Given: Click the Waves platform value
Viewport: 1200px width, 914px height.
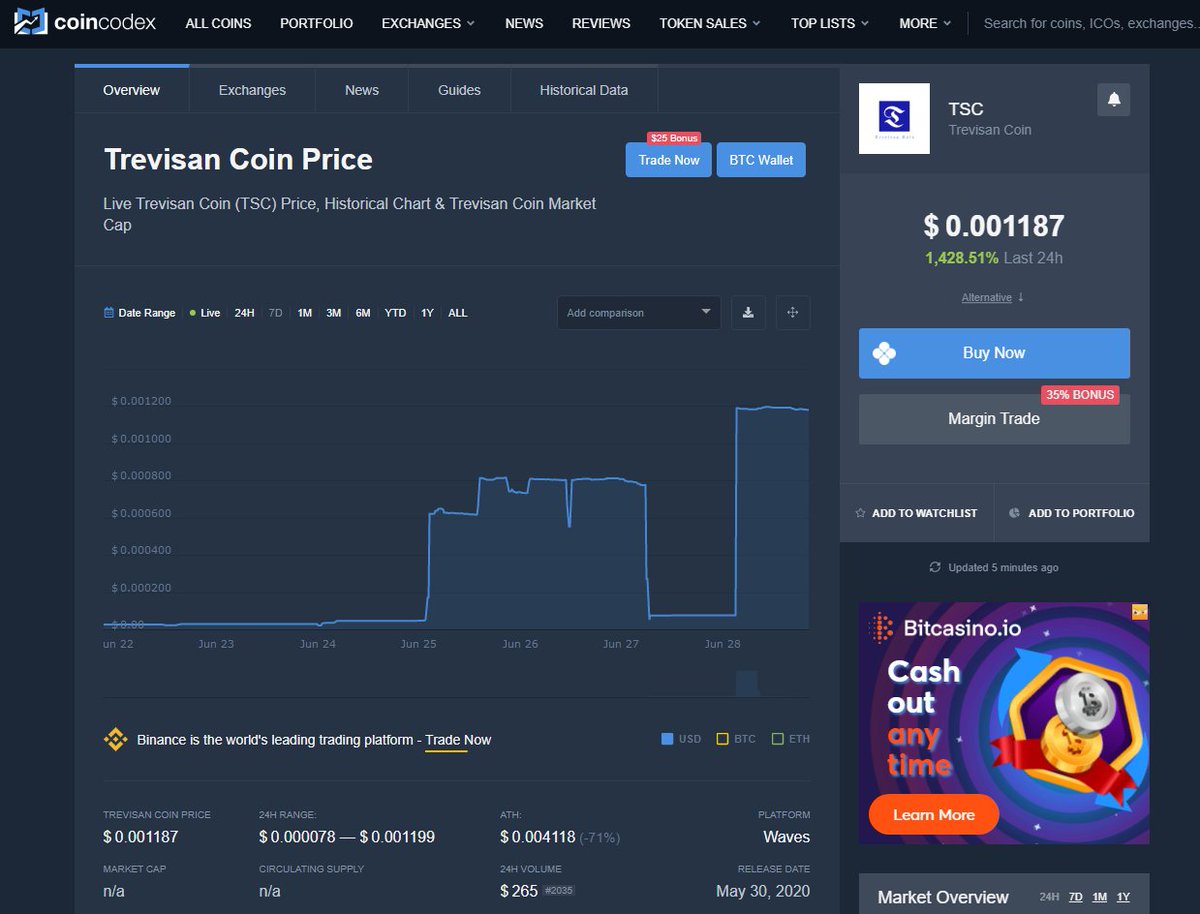Looking at the screenshot, I should click(786, 837).
